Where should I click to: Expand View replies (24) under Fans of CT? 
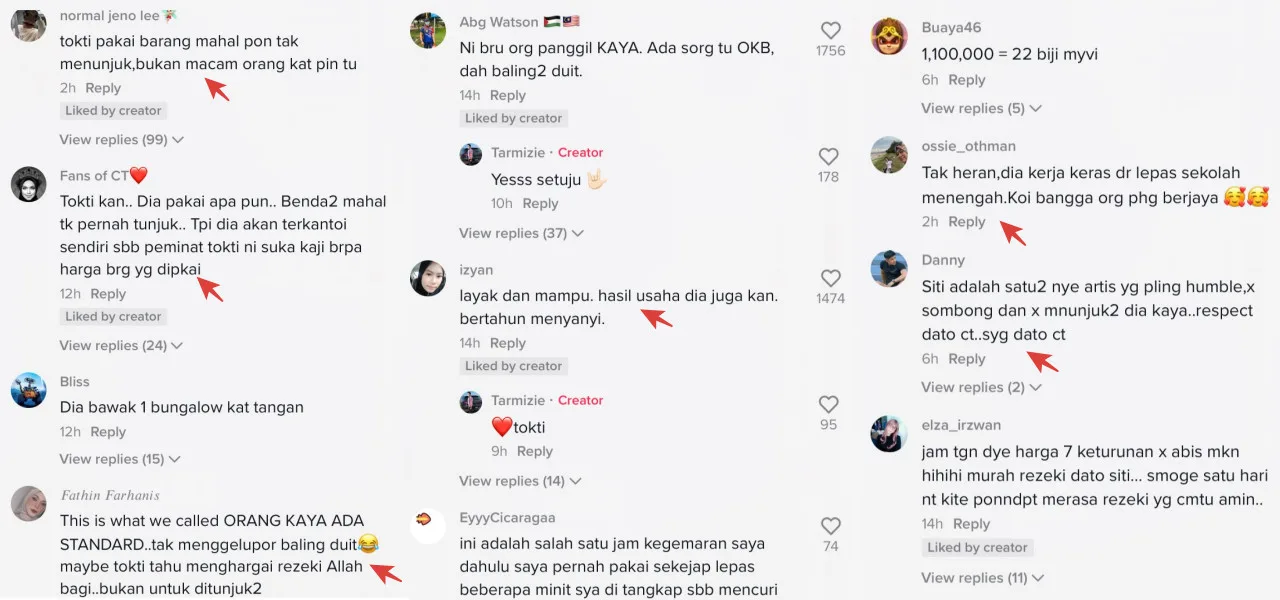point(121,346)
